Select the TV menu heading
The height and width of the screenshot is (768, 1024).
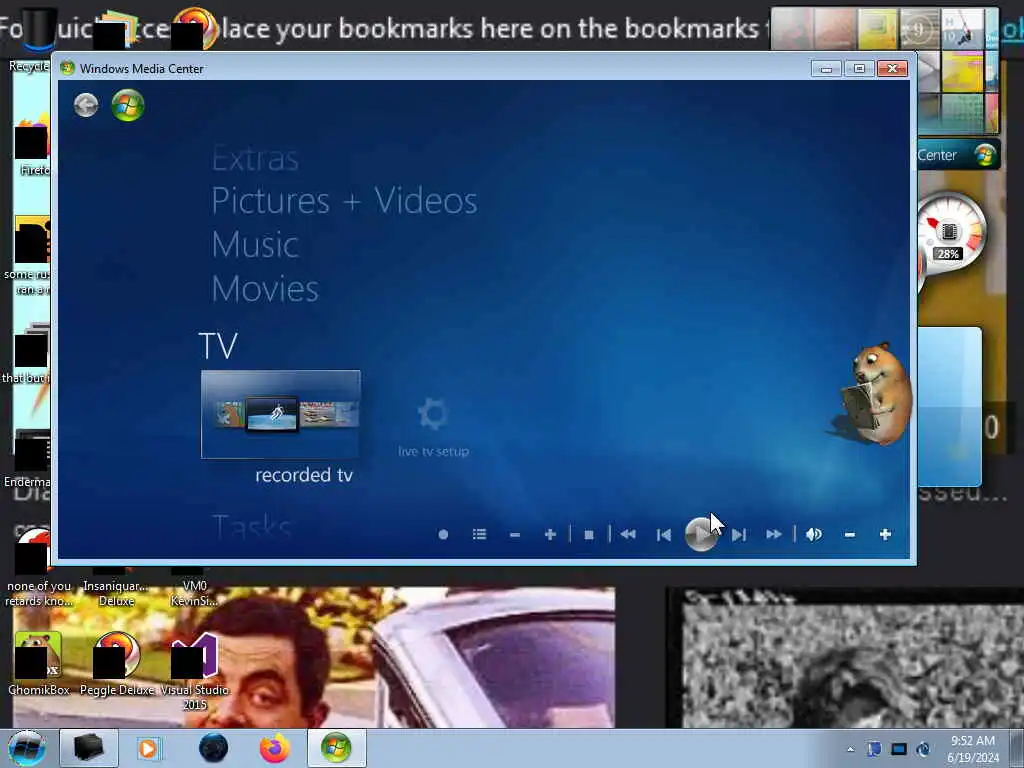point(218,346)
